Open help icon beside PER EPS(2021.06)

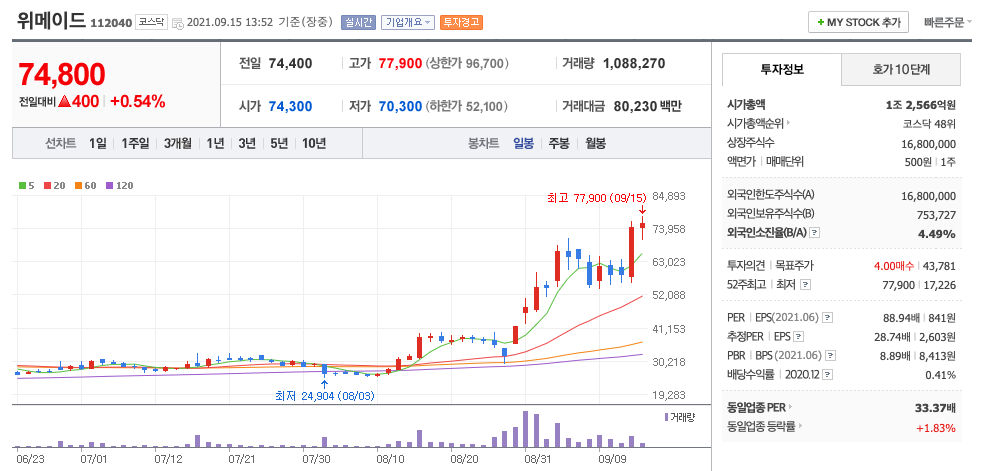coord(828,318)
